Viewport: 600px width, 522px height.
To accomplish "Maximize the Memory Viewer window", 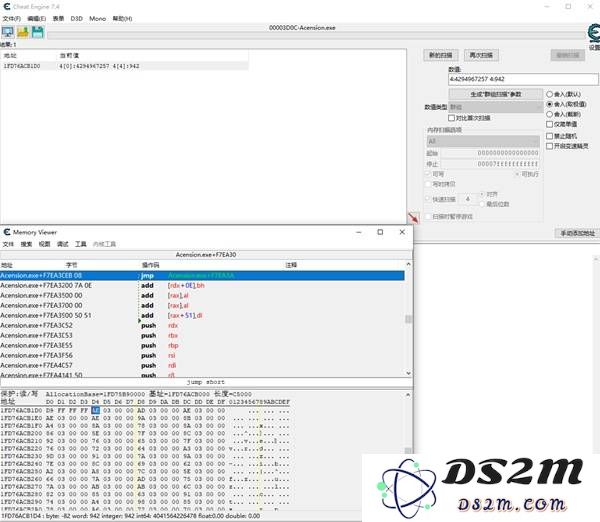I will tap(380, 232).
